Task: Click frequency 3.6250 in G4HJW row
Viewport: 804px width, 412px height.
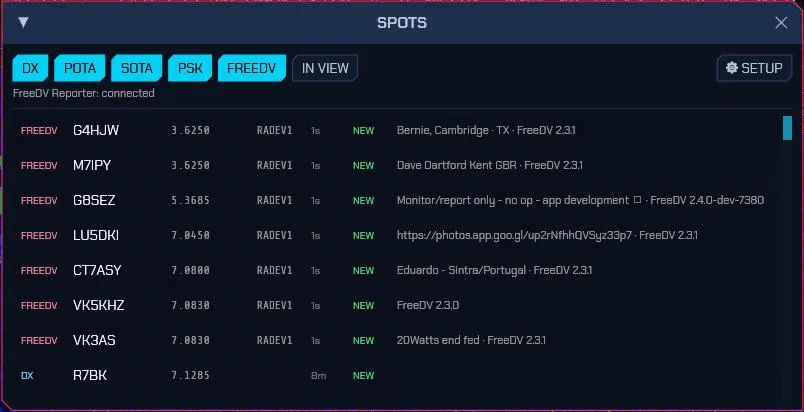Action: 190,130
